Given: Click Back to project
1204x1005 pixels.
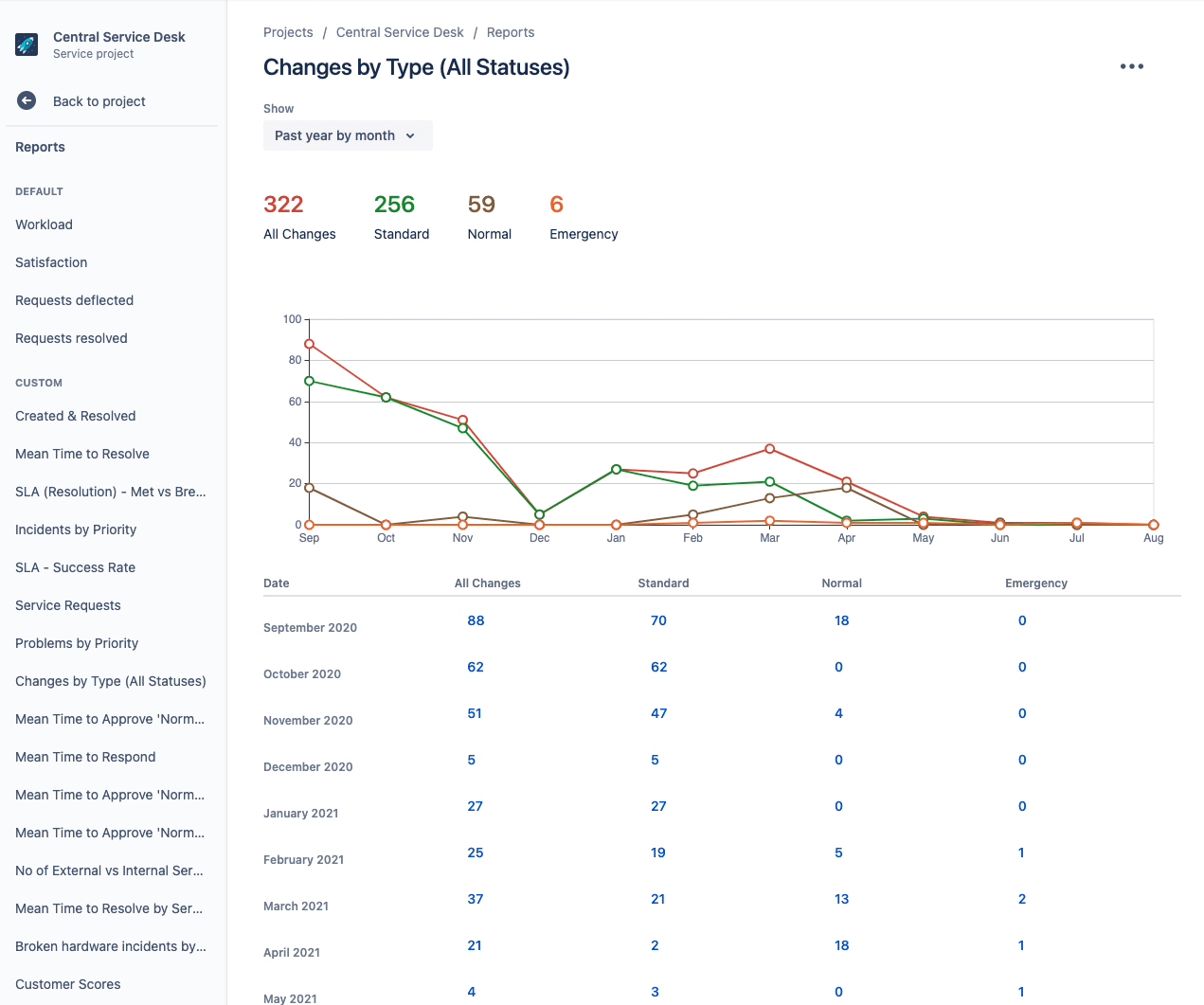Looking at the screenshot, I should (x=99, y=100).
